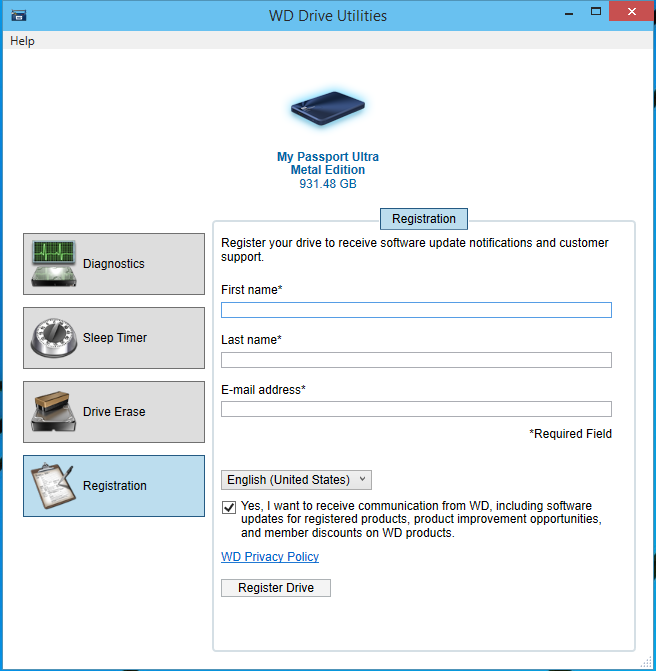Click the WD Drive Utilities title bar icon
The height and width of the screenshot is (671, 656).
18,16
